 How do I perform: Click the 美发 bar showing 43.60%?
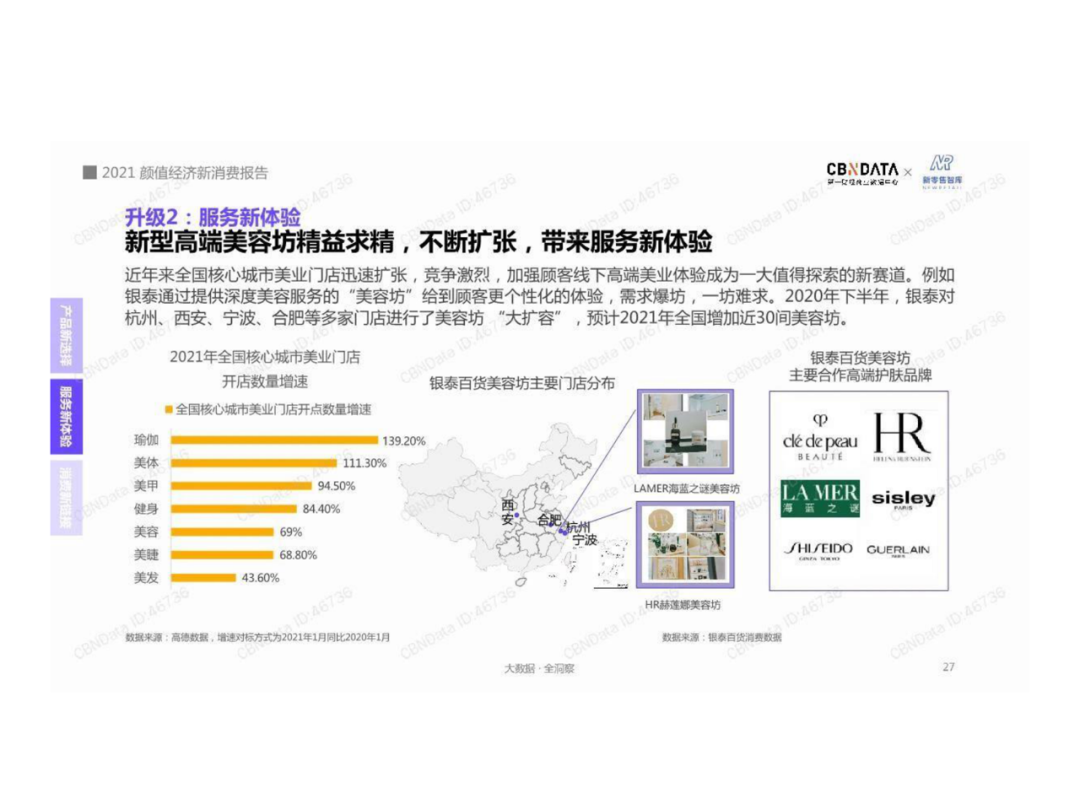tap(204, 578)
